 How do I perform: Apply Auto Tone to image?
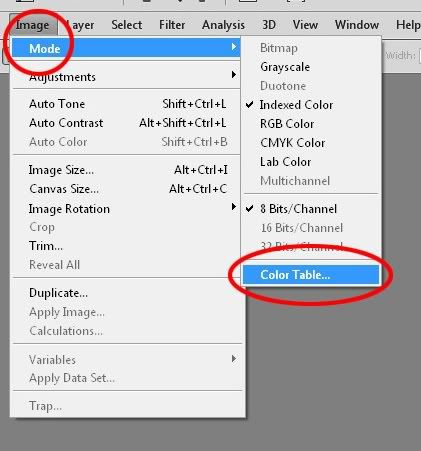[126, 104]
